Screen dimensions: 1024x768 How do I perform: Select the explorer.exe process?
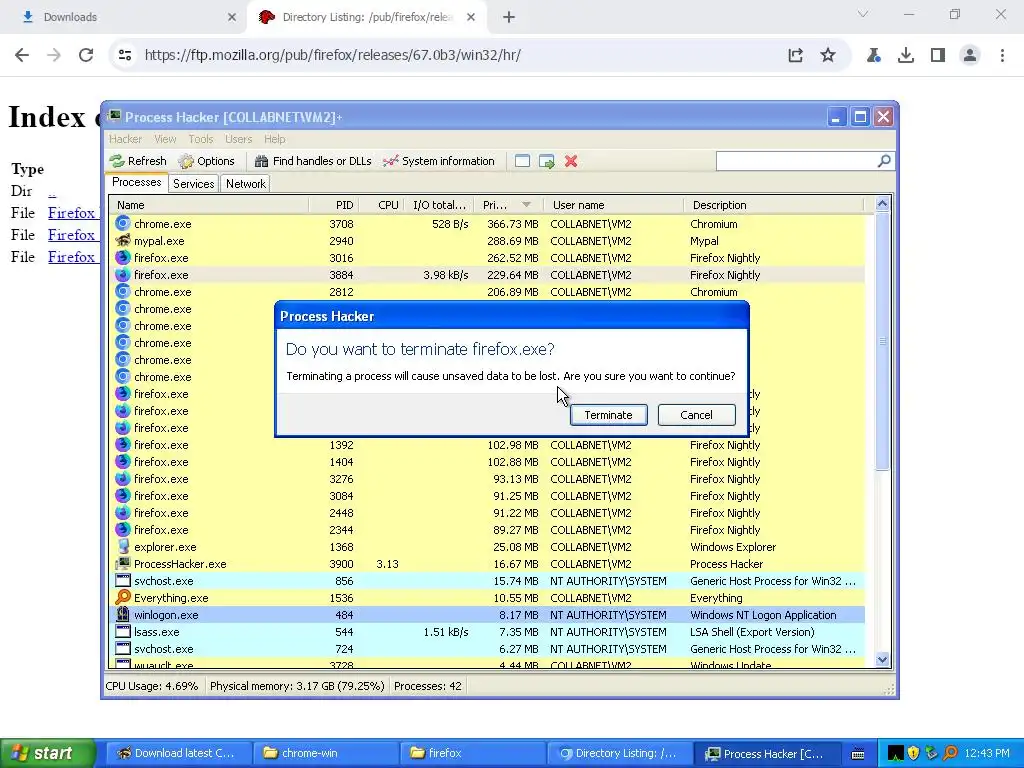tap(487, 547)
